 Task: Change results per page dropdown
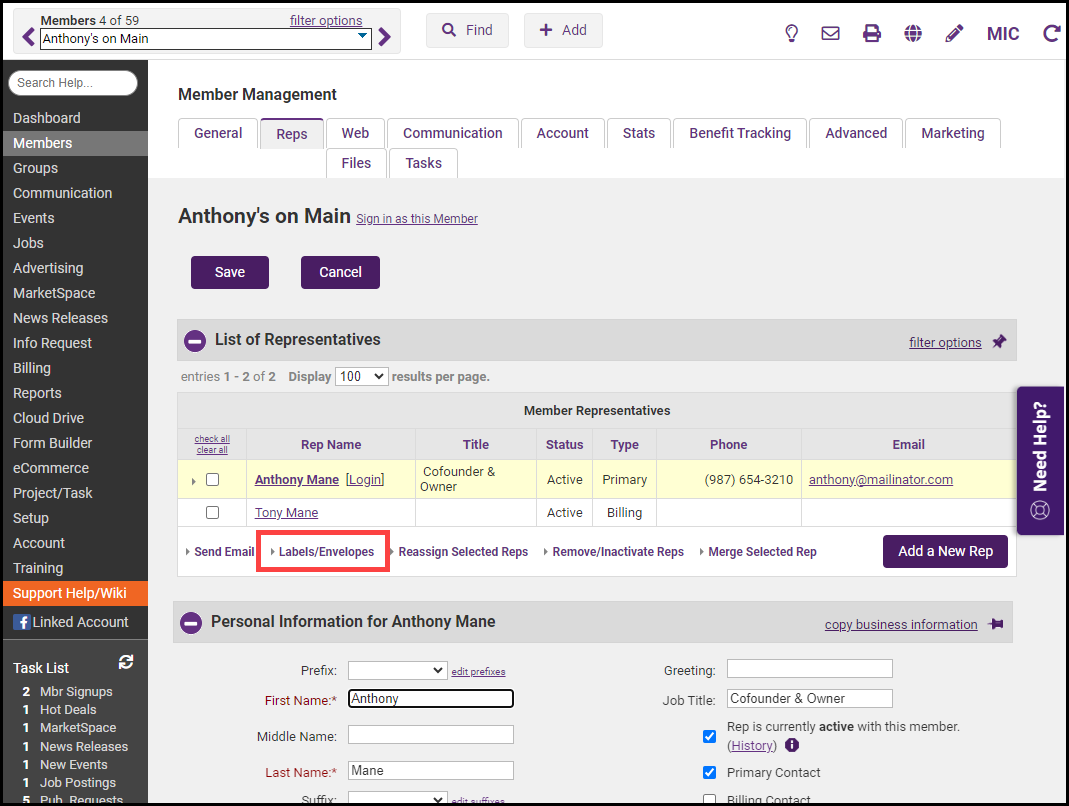tap(362, 377)
